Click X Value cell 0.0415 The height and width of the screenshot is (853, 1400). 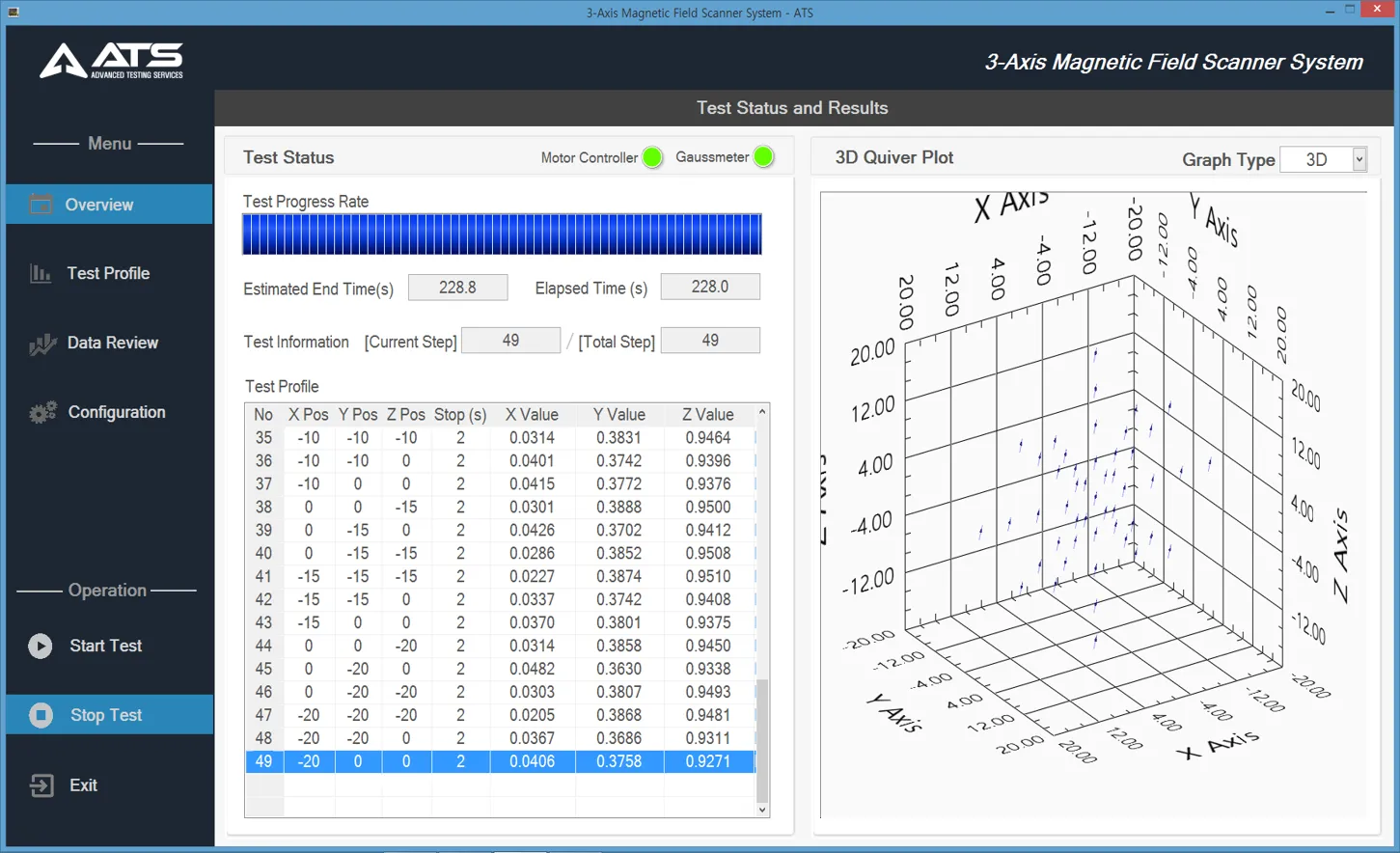pos(533,484)
